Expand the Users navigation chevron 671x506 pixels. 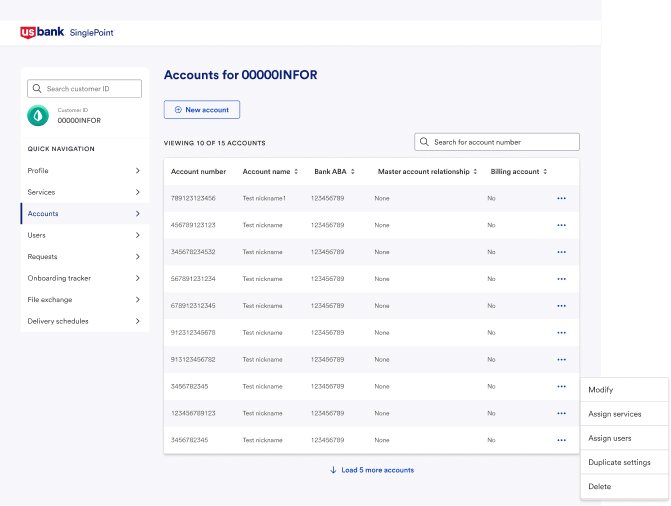(x=137, y=235)
